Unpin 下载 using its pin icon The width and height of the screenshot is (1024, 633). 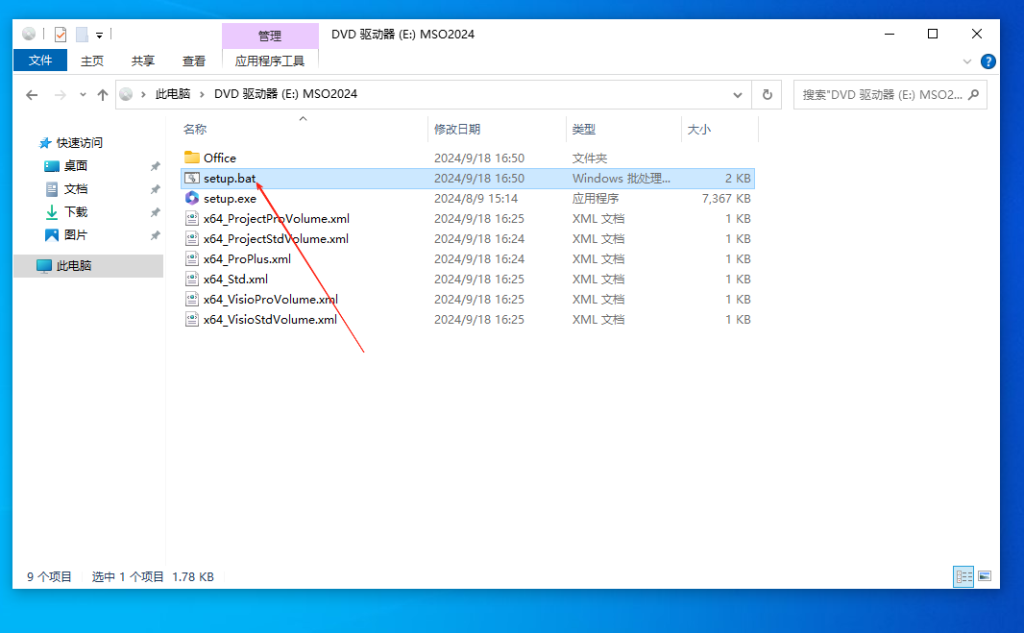tap(155, 212)
